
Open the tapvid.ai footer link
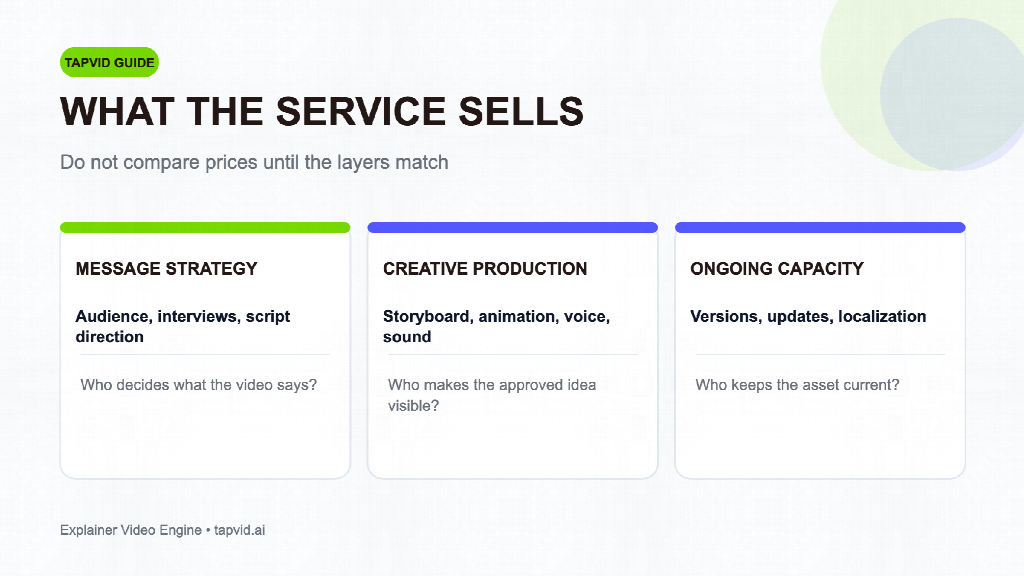[239, 530]
